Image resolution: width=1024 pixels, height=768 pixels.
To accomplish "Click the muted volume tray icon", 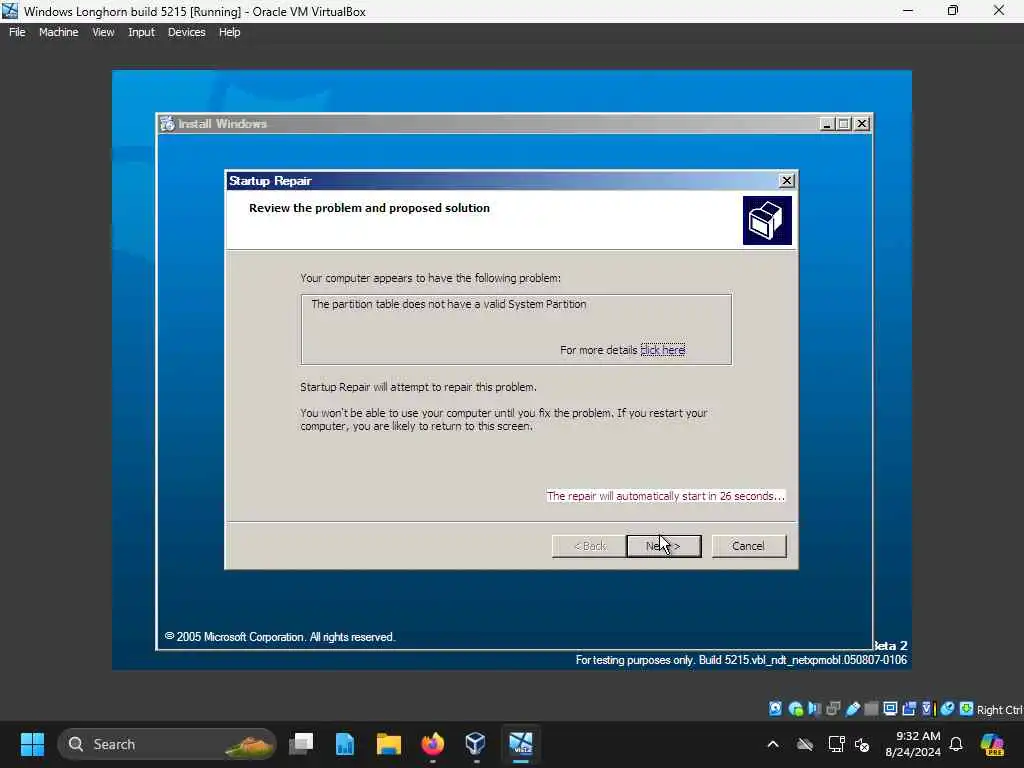I will tap(862, 744).
